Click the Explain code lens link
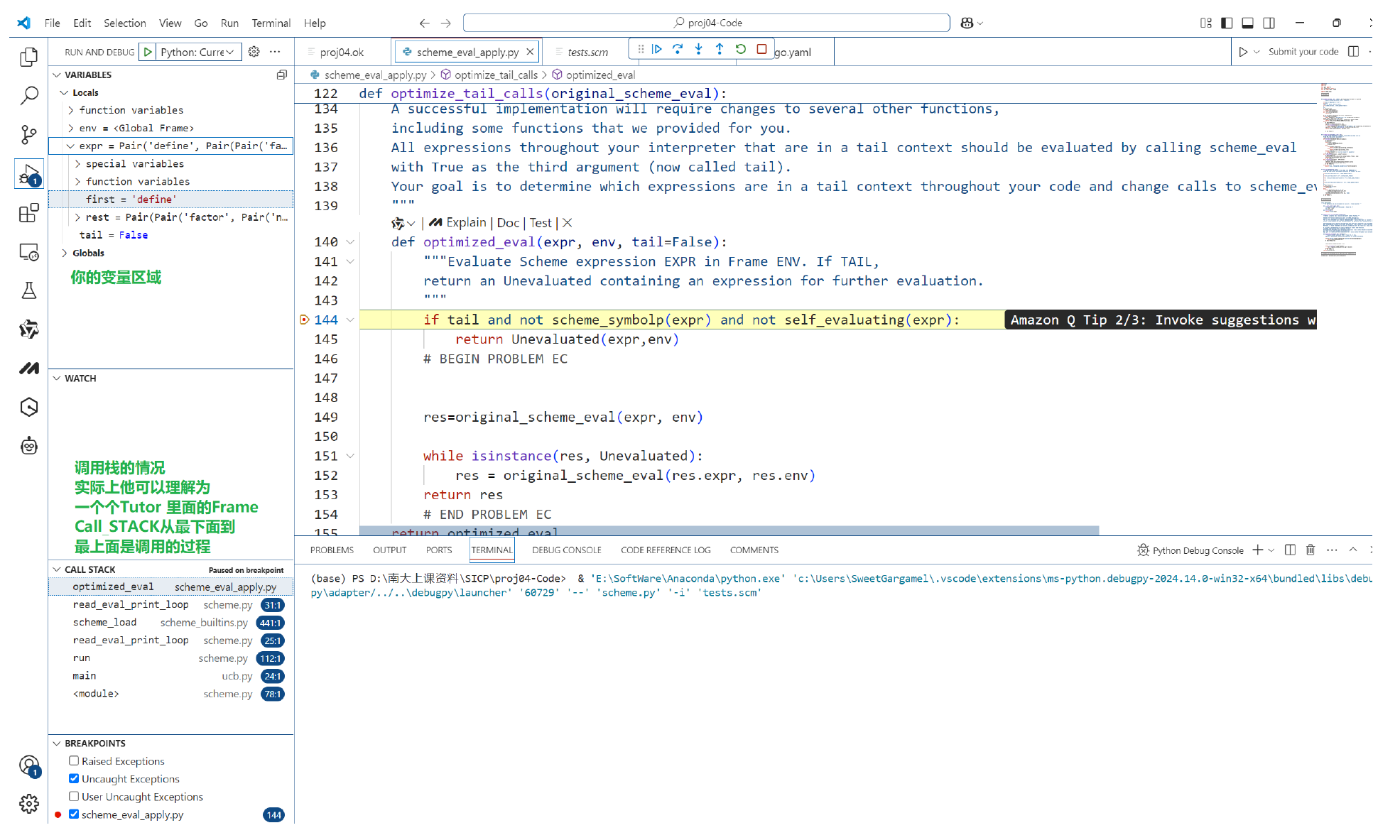The width and height of the screenshot is (1400, 840). 466,223
